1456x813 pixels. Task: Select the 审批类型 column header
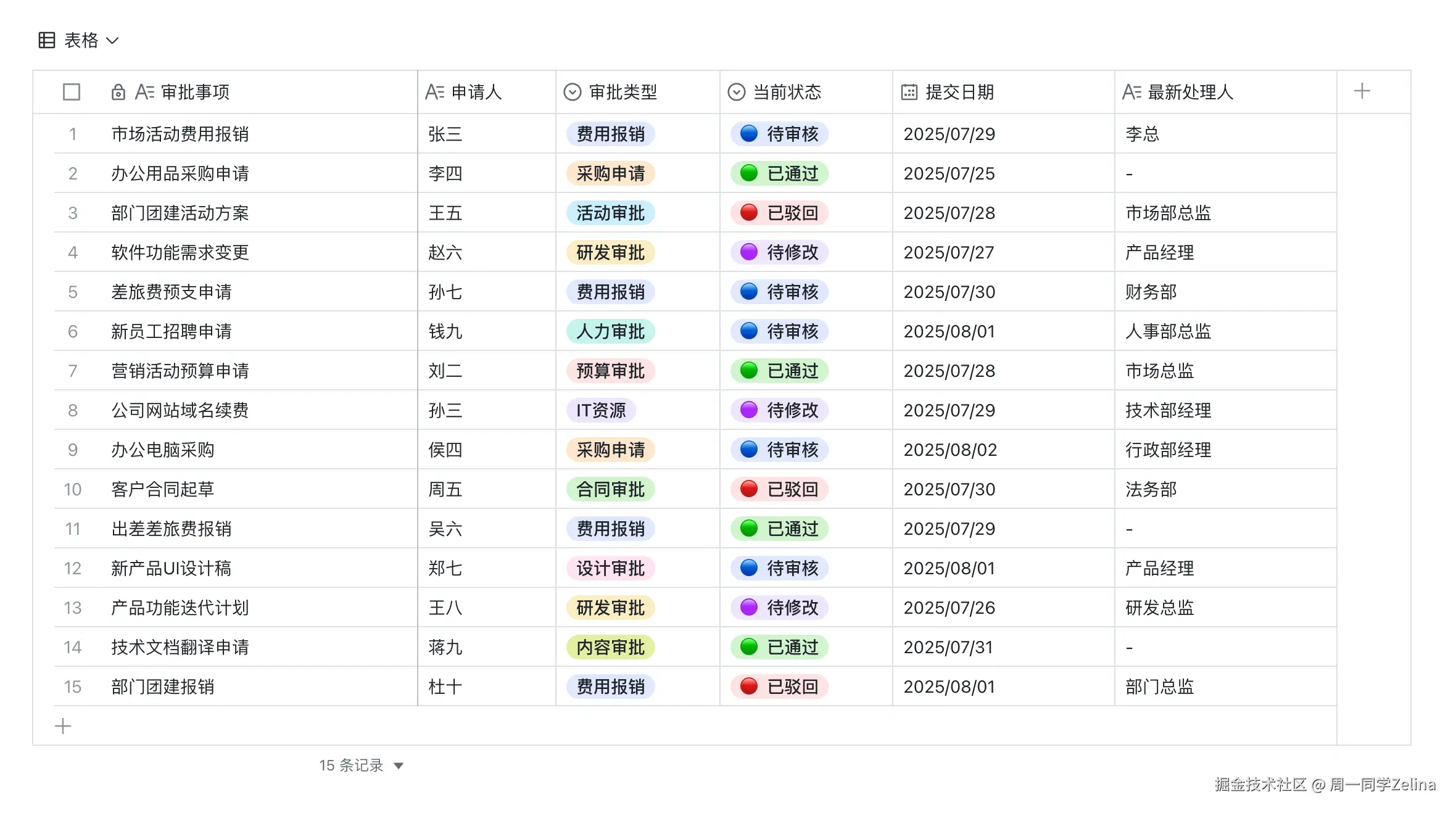tap(638, 92)
